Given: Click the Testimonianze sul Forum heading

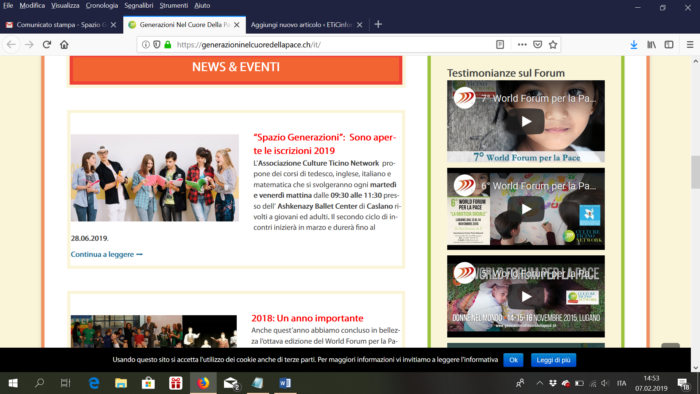Looking at the screenshot, I should (506, 73).
